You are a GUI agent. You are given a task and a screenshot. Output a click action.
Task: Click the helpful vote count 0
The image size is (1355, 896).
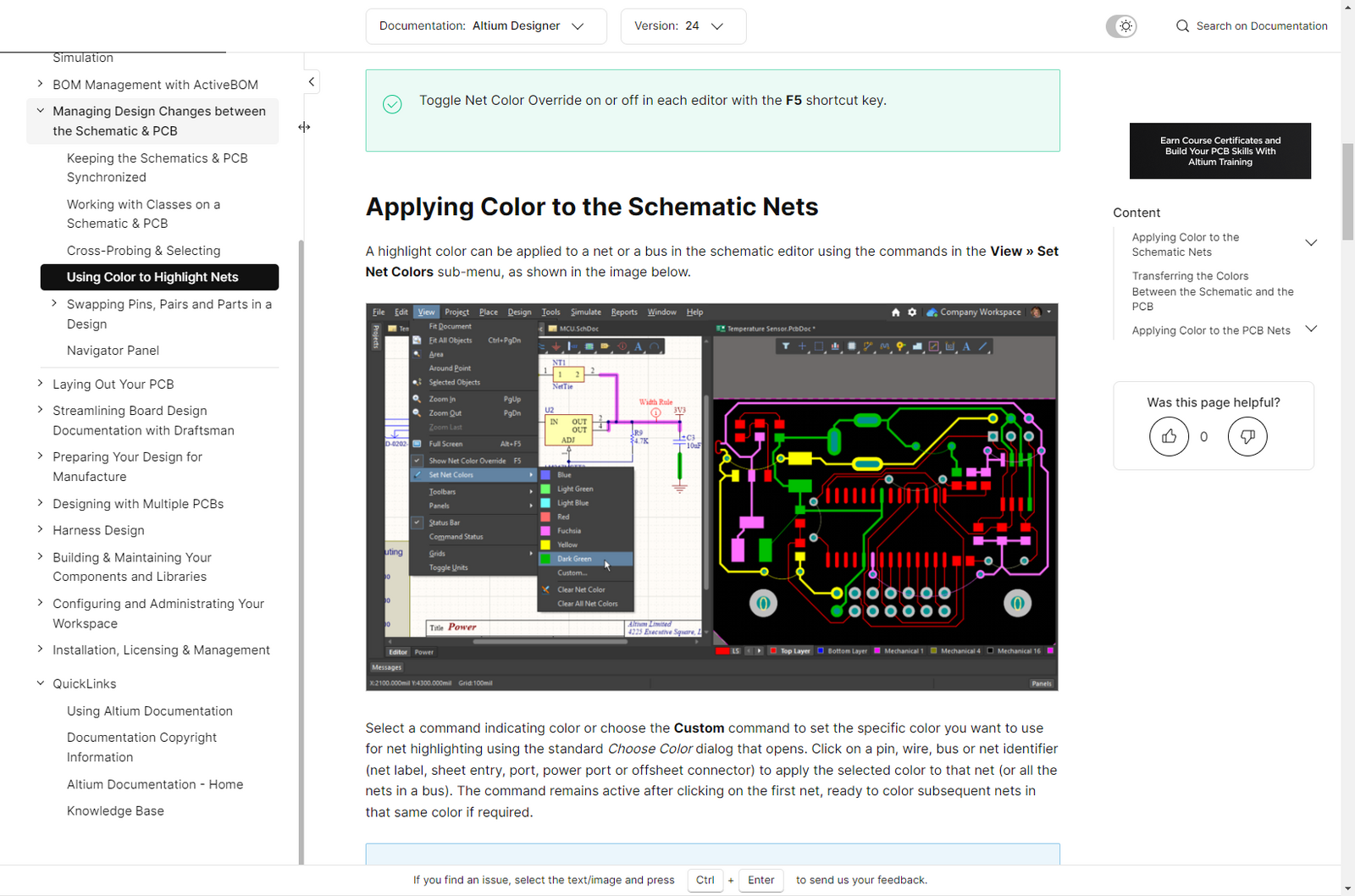click(x=1203, y=437)
